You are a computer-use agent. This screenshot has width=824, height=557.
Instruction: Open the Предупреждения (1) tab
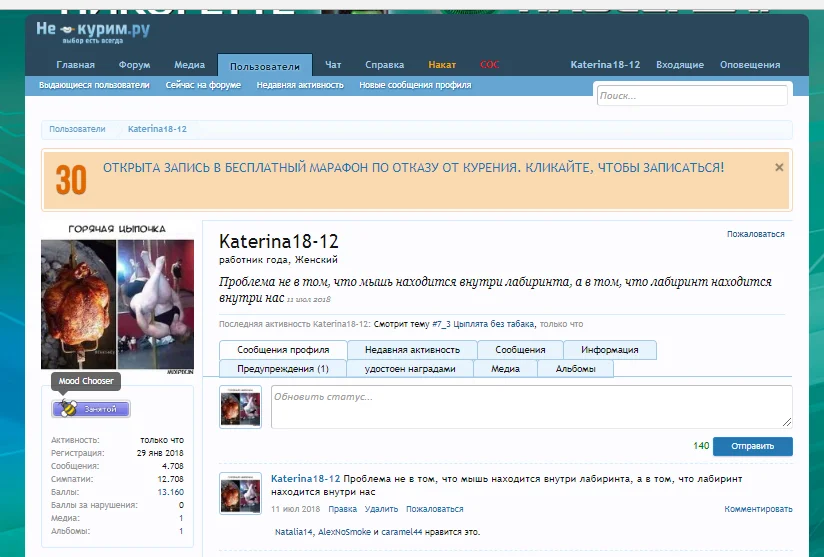click(282, 369)
